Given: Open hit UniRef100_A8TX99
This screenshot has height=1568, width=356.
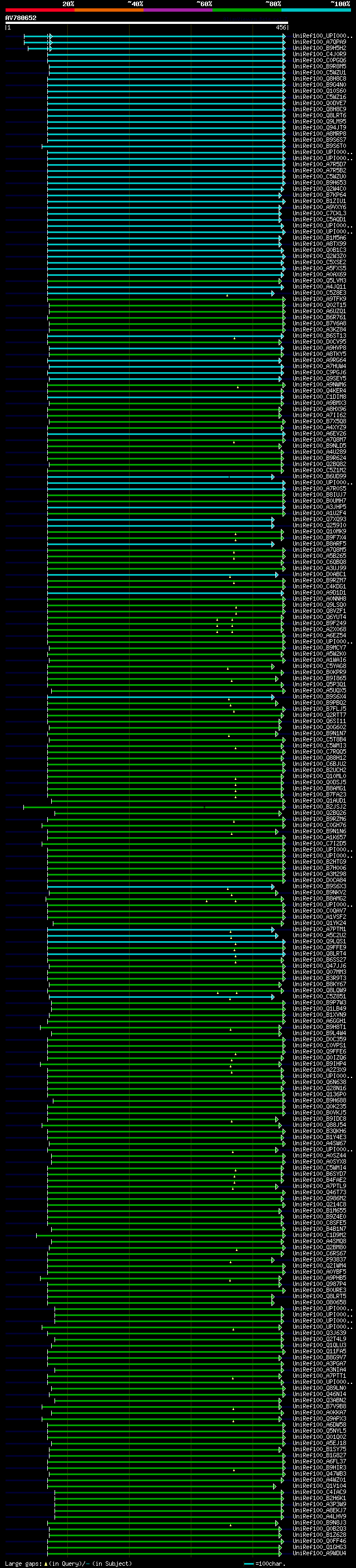Looking at the screenshot, I should [x=319, y=244].
